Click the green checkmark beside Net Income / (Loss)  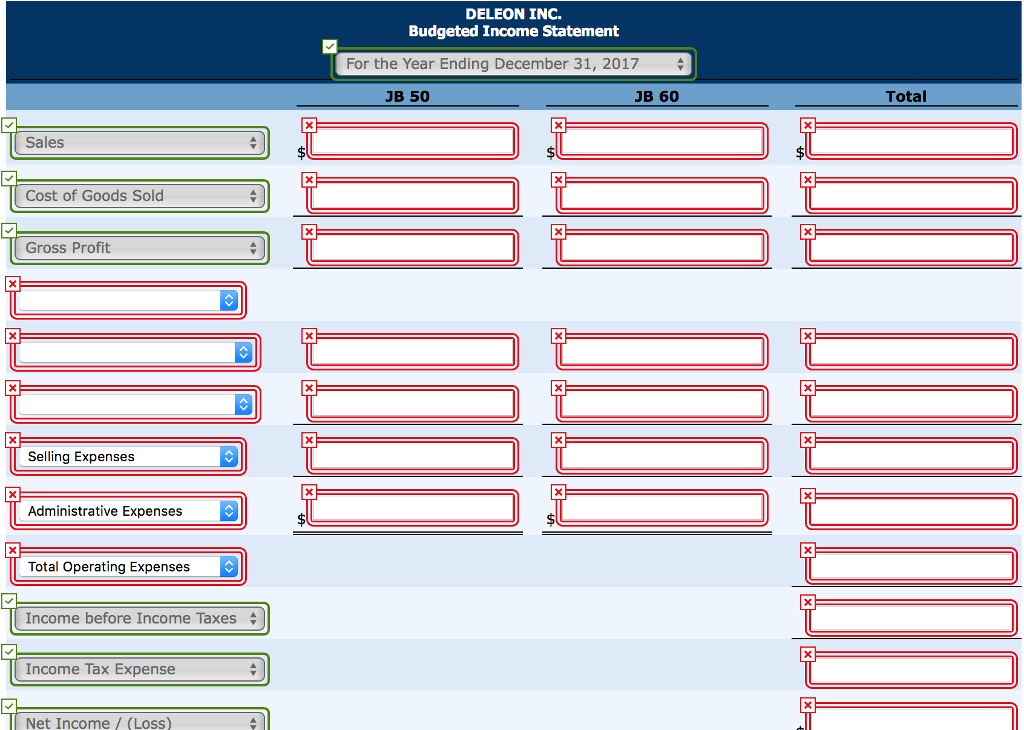pos(9,705)
